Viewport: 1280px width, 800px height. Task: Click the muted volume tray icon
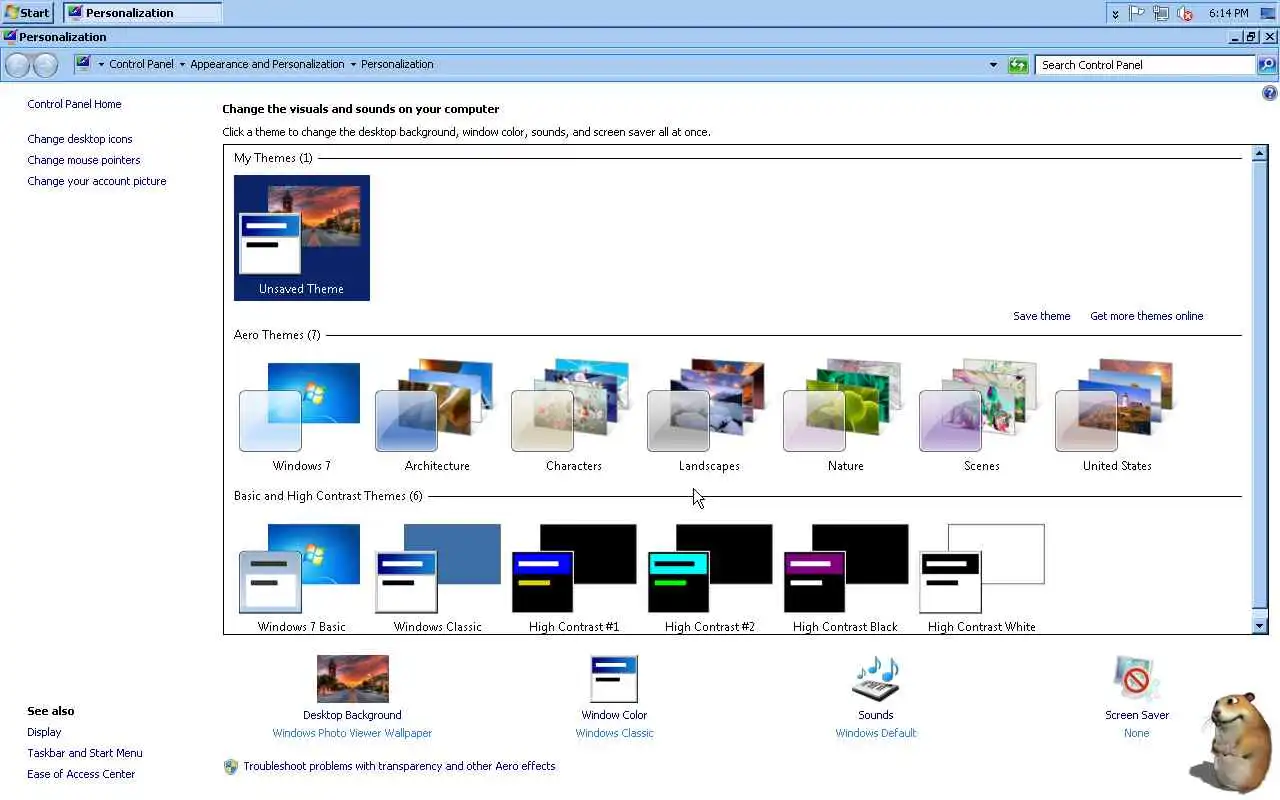(1185, 13)
